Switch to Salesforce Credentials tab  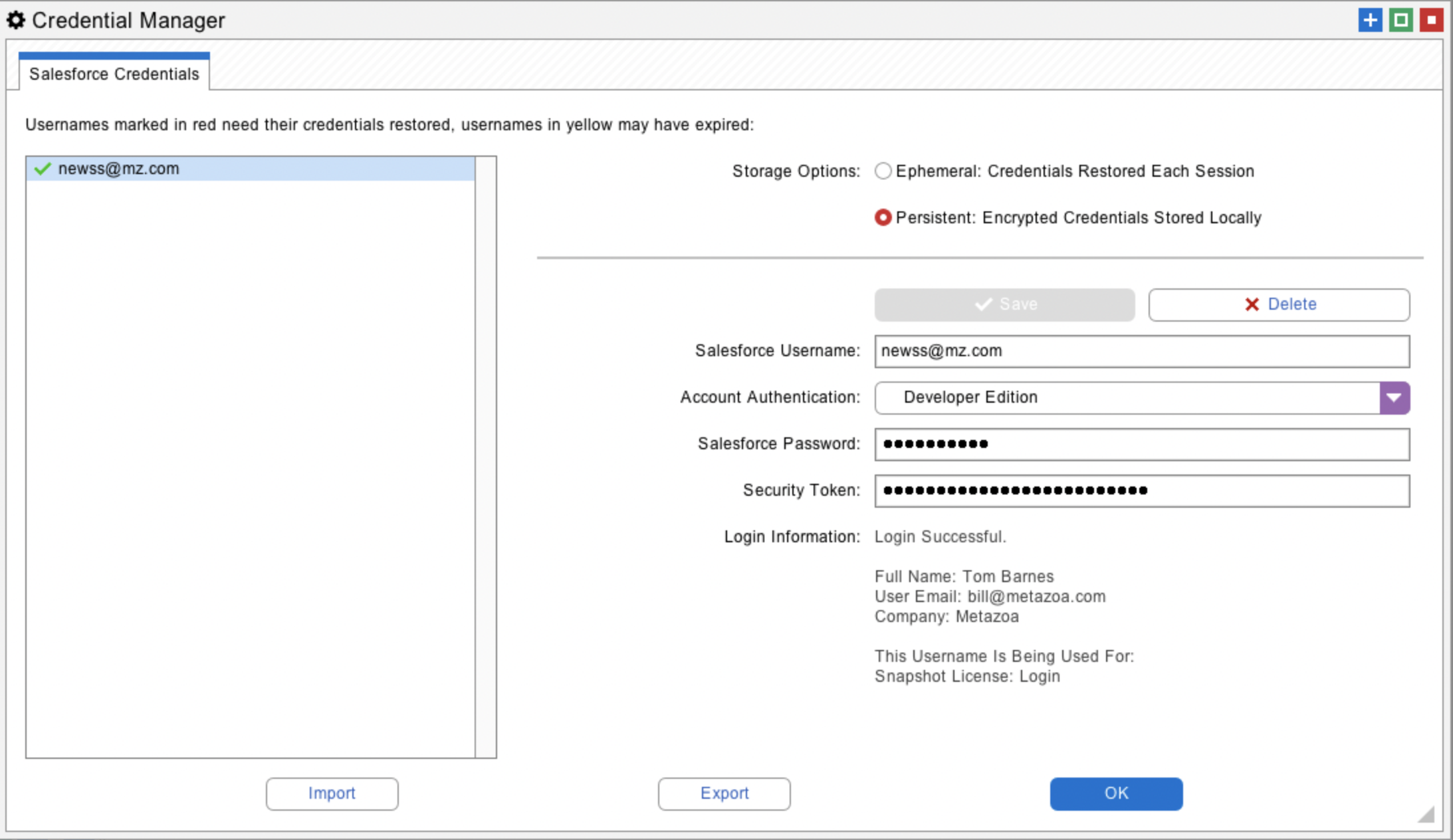114,74
